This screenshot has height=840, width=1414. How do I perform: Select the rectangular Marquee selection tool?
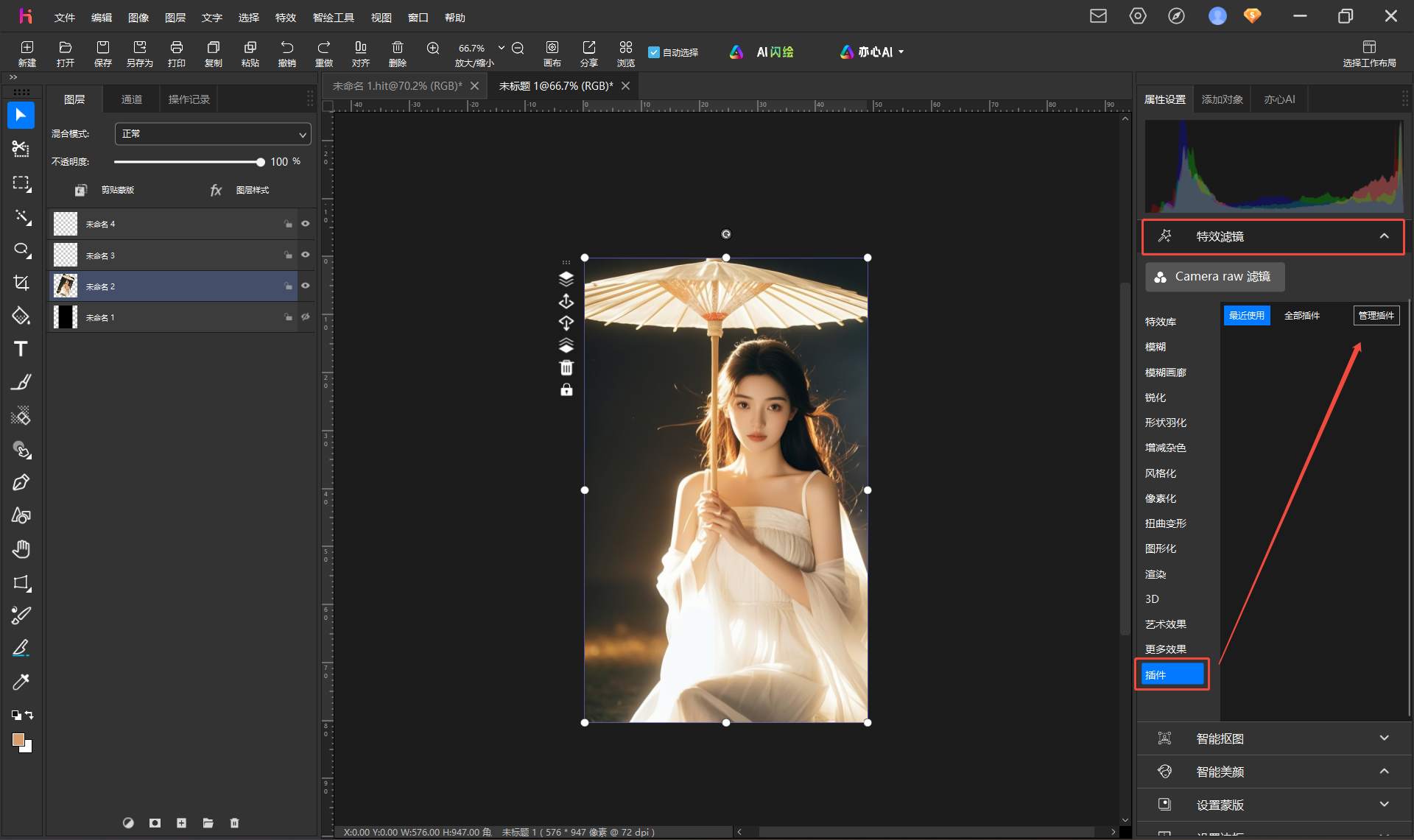click(21, 183)
